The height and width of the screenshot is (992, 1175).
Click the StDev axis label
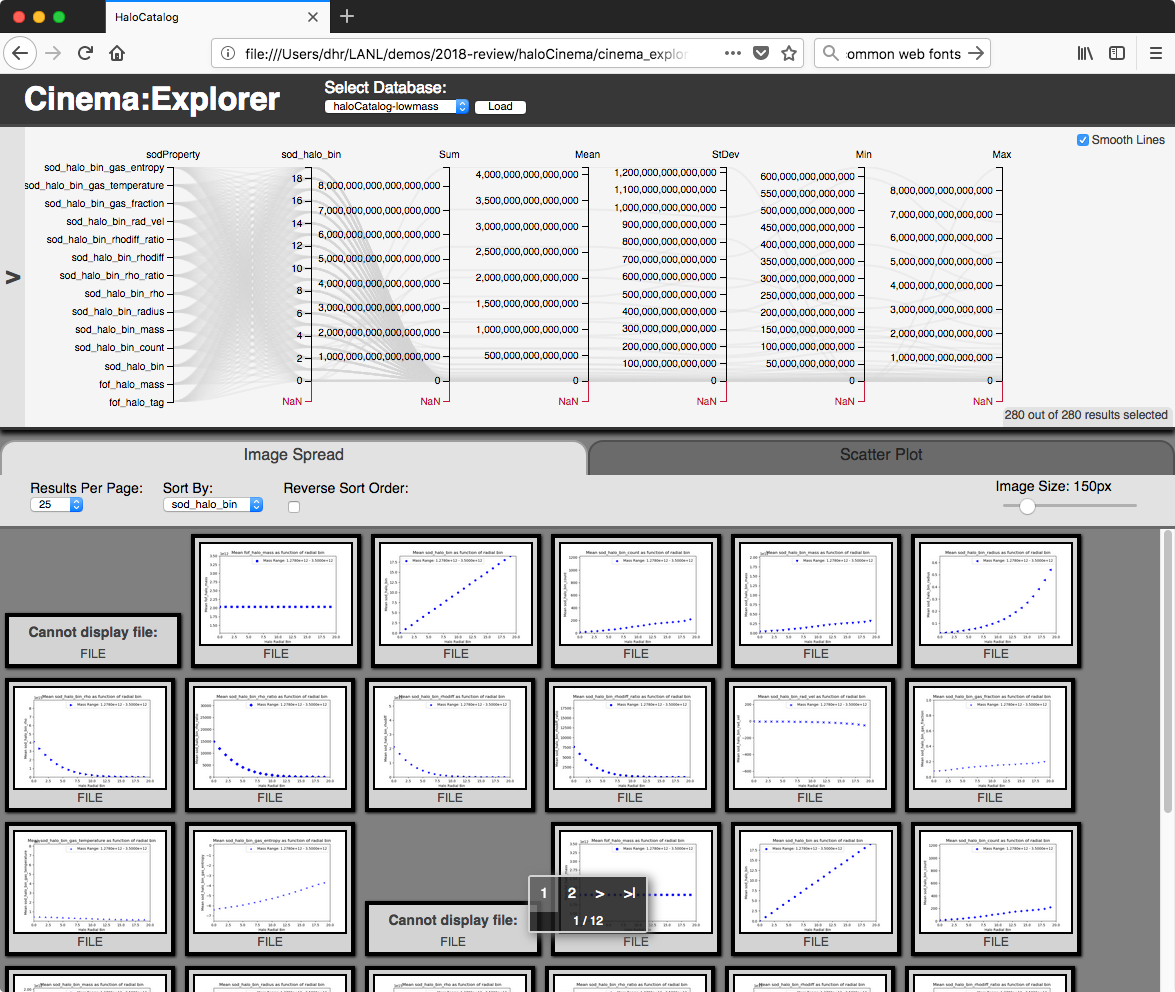tap(725, 154)
